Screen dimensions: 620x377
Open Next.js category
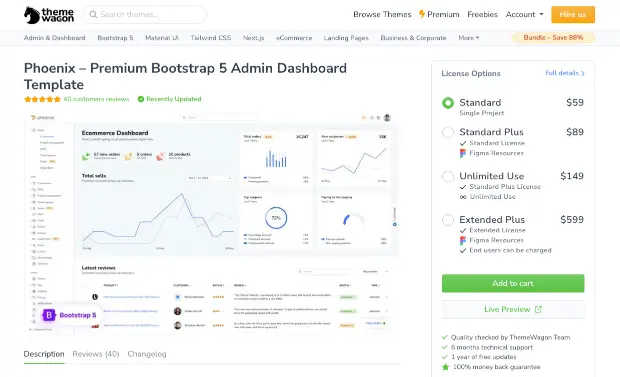[x=253, y=38]
